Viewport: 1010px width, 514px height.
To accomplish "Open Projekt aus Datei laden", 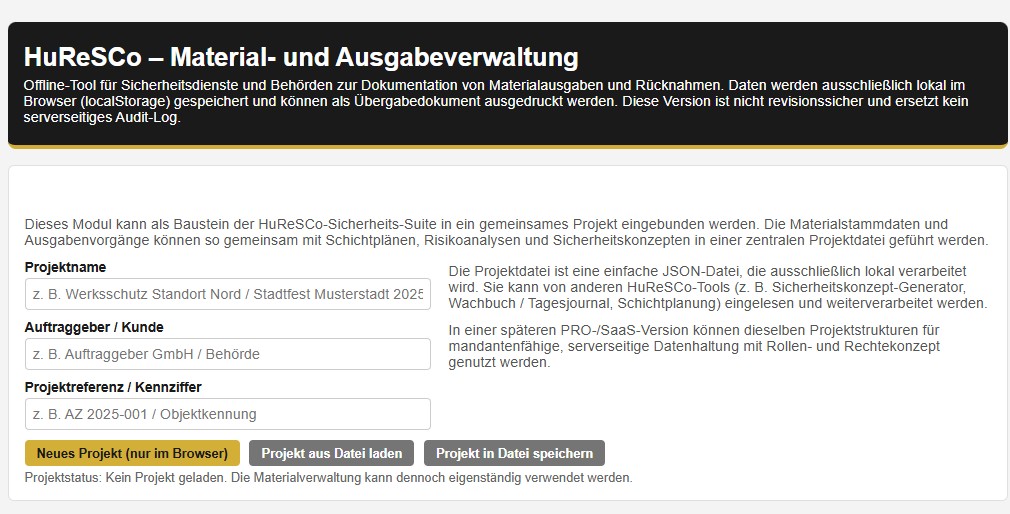I will pos(332,453).
